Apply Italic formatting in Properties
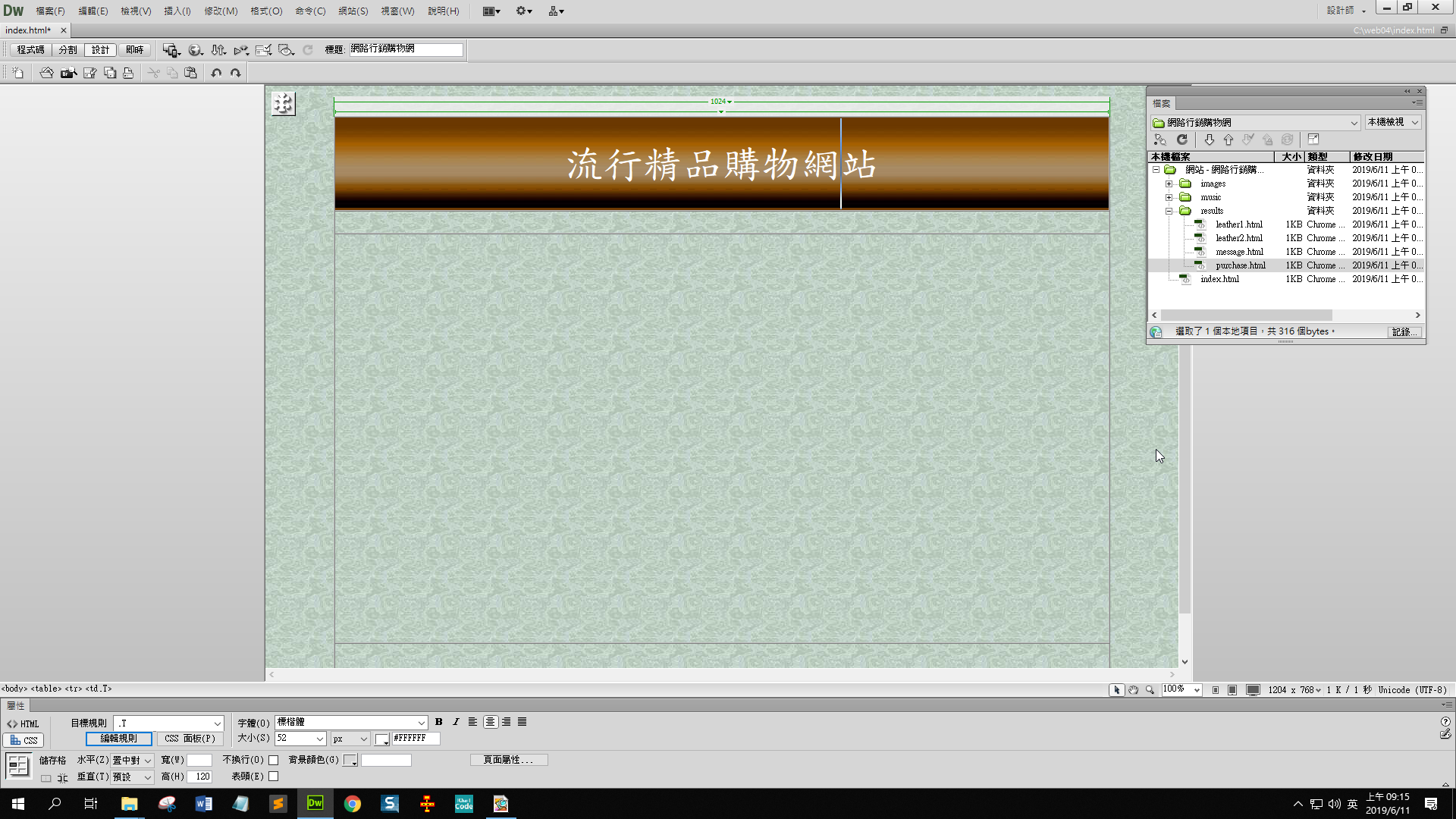The width and height of the screenshot is (1456, 819). point(455,722)
